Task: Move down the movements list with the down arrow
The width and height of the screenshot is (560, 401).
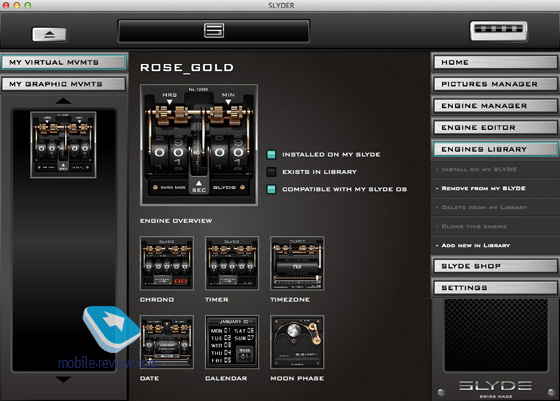Action: pyautogui.click(x=63, y=379)
